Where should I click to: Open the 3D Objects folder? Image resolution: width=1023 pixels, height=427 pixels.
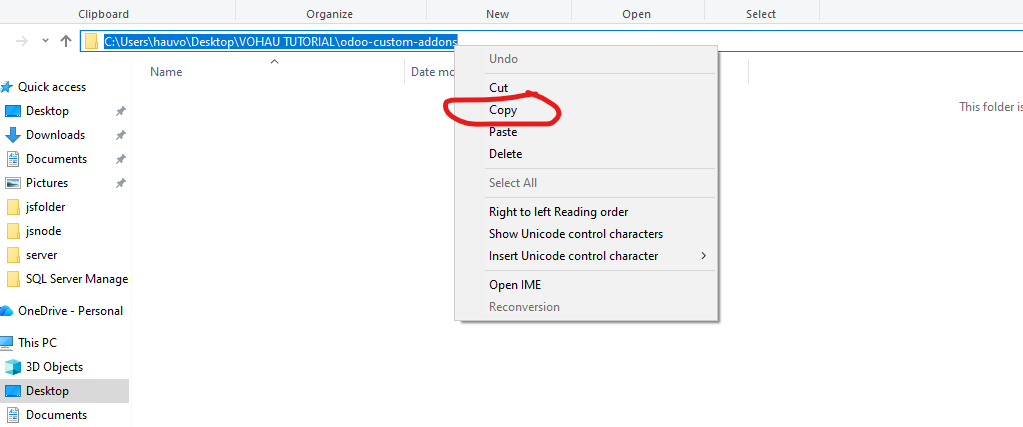pos(54,367)
